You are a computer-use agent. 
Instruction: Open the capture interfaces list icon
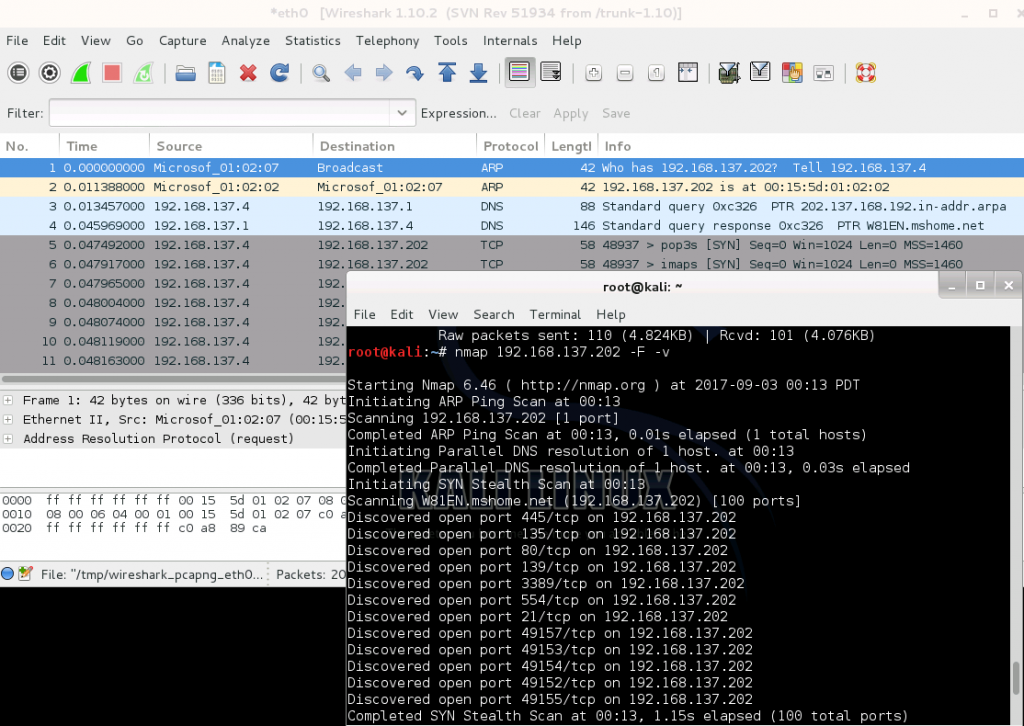pyautogui.click(x=18, y=72)
